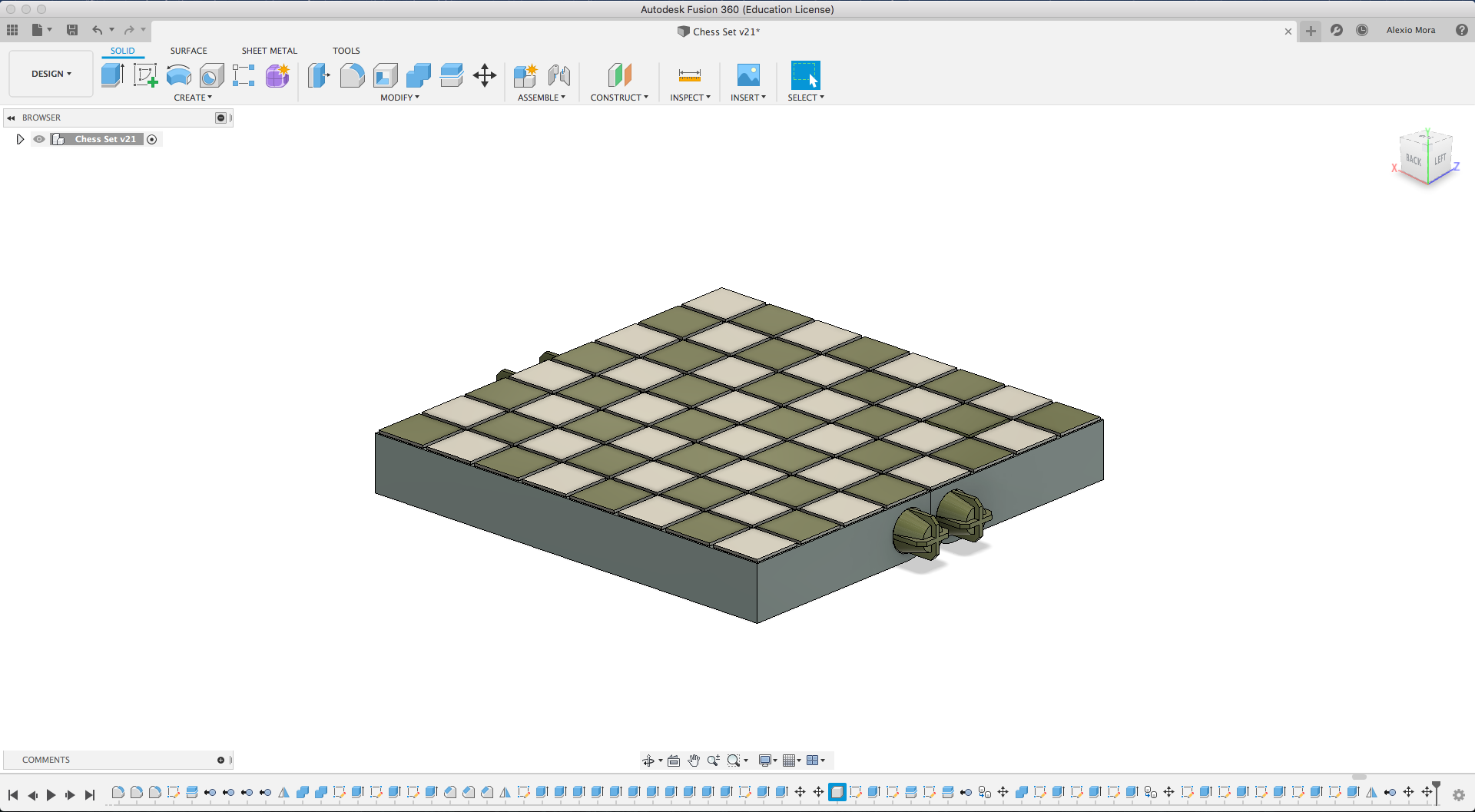Click the Undo arrow
The width and height of the screenshot is (1475, 812).
(x=98, y=30)
